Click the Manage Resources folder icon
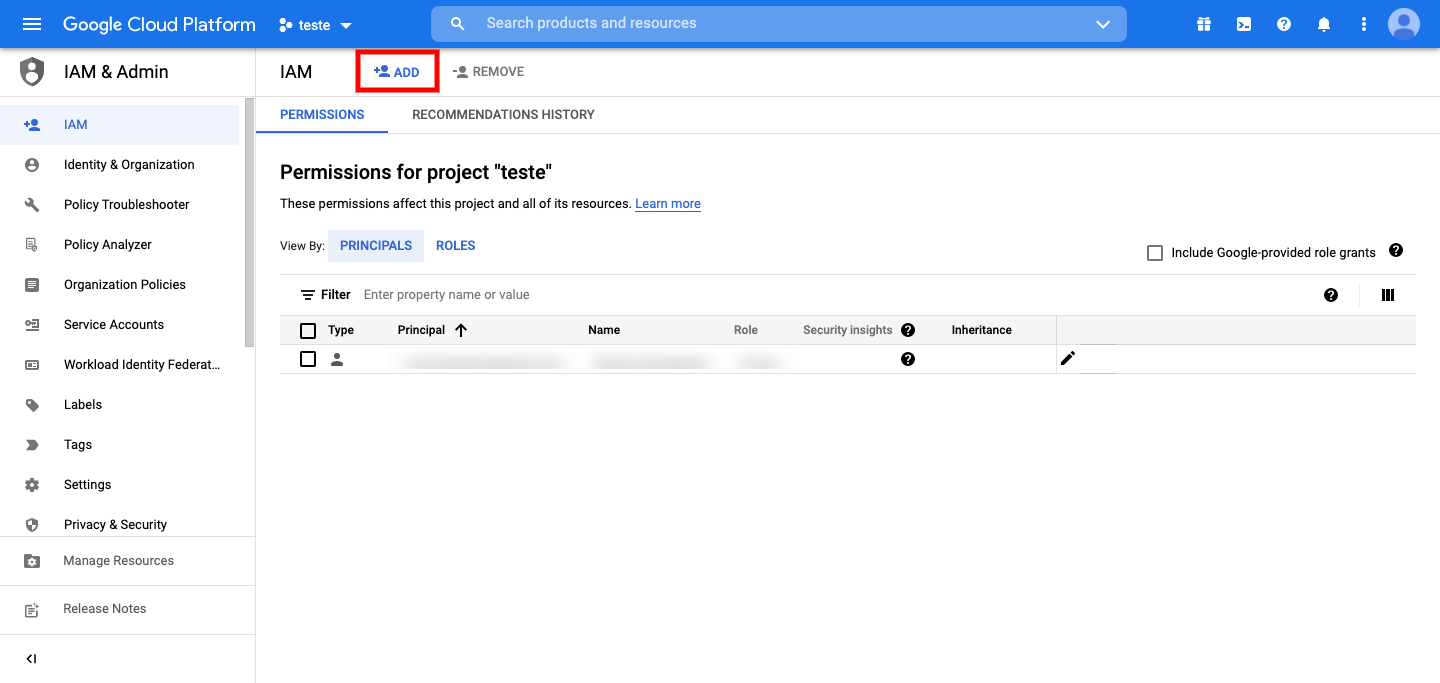The image size is (1440, 683). coord(32,561)
